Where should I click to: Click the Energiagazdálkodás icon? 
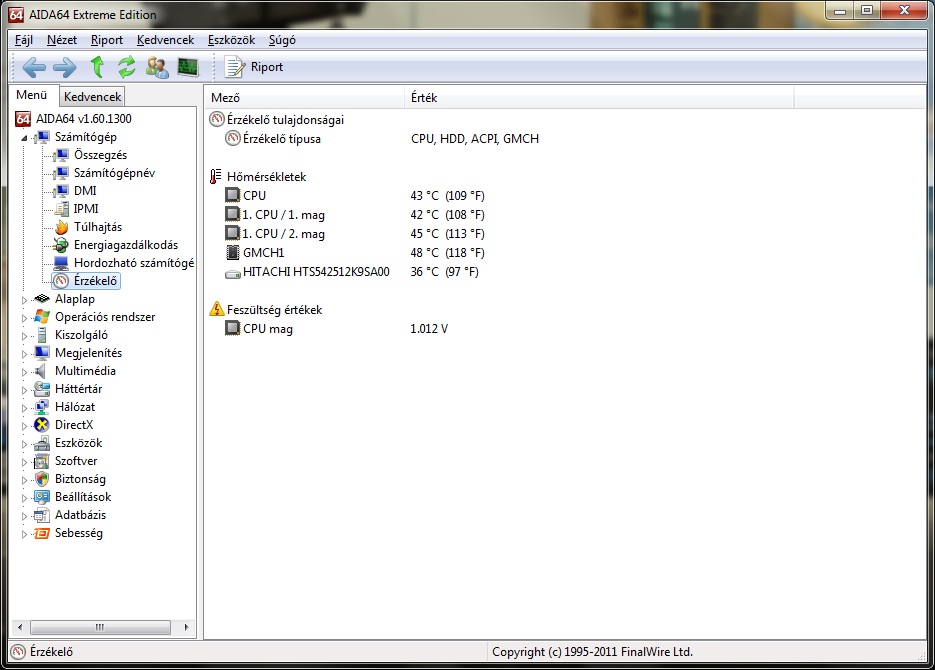(x=61, y=245)
